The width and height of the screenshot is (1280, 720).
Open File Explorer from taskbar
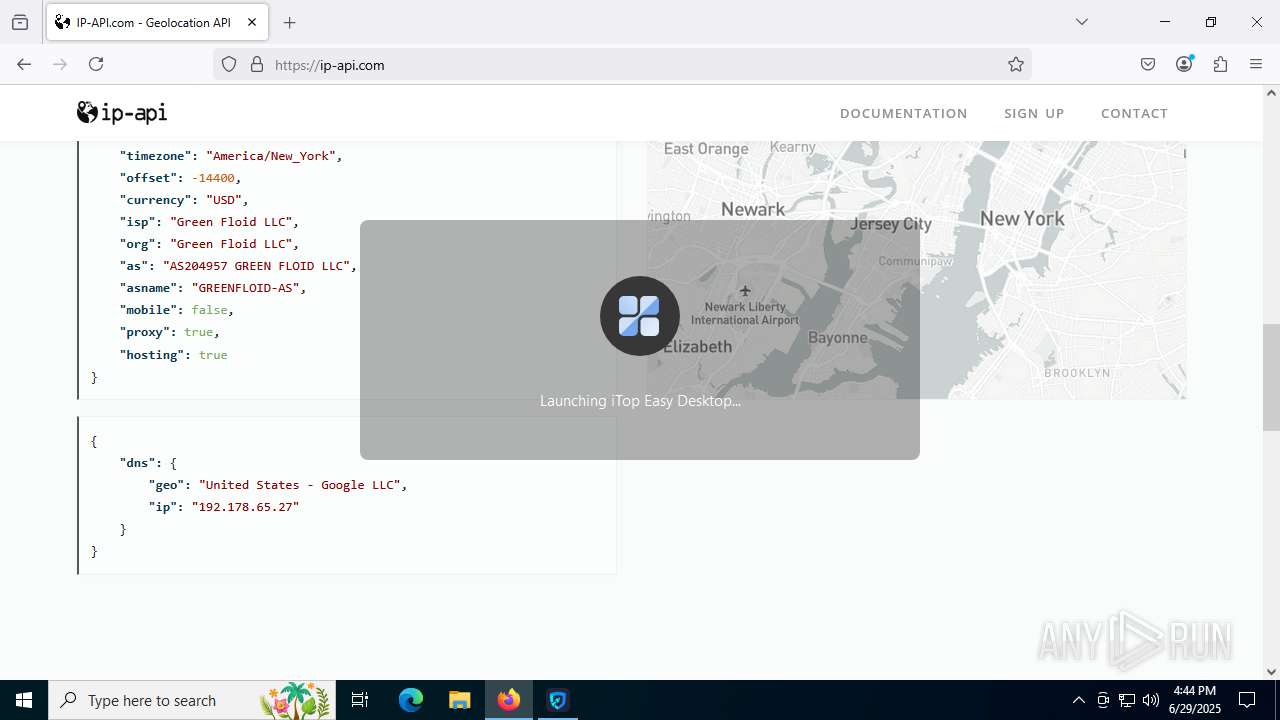click(459, 700)
